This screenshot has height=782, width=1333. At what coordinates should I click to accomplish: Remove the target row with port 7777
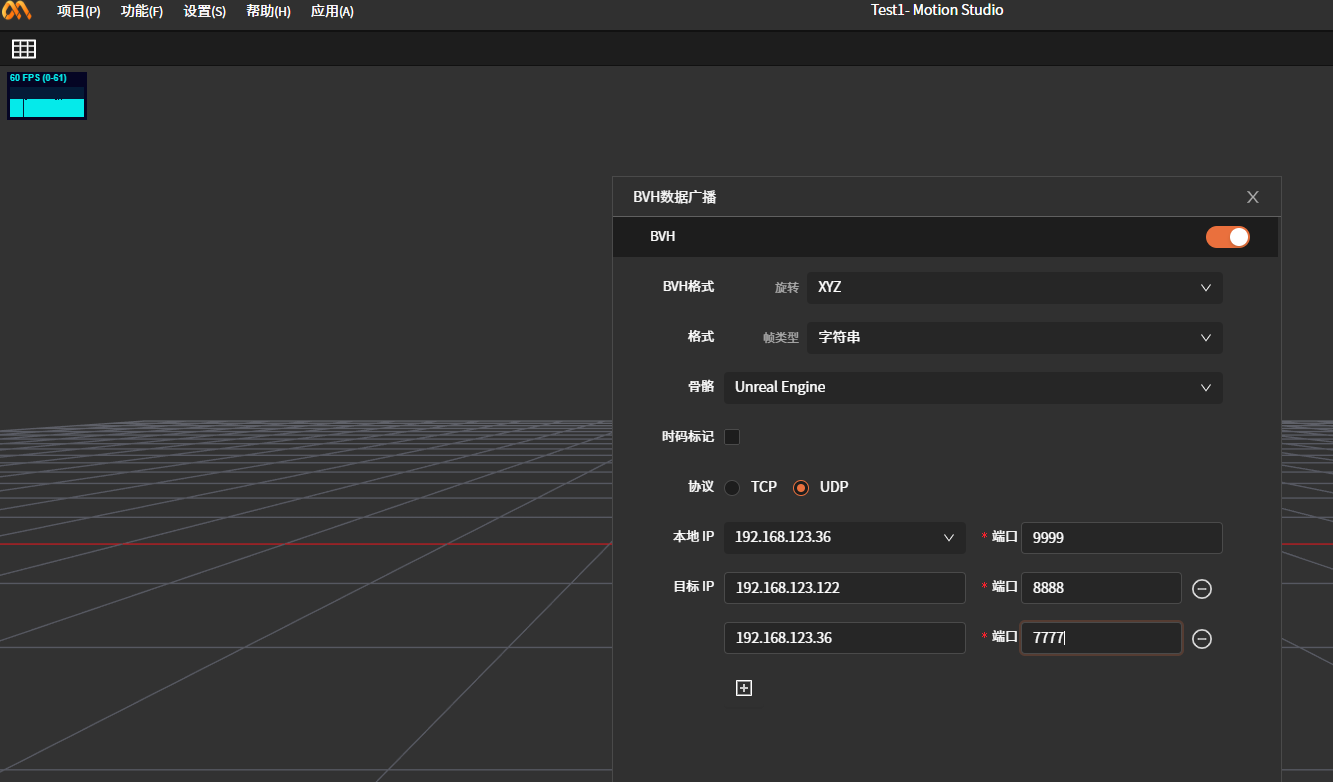(x=1202, y=639)
